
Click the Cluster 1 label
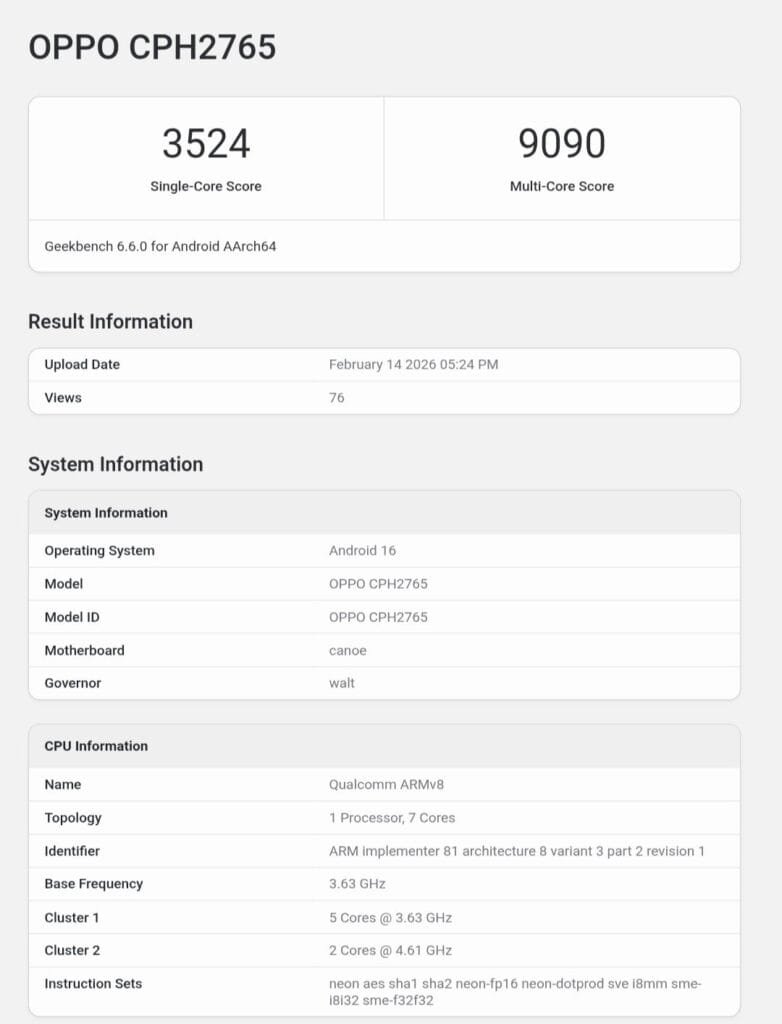pyautogui.click(x=72, y=918)
